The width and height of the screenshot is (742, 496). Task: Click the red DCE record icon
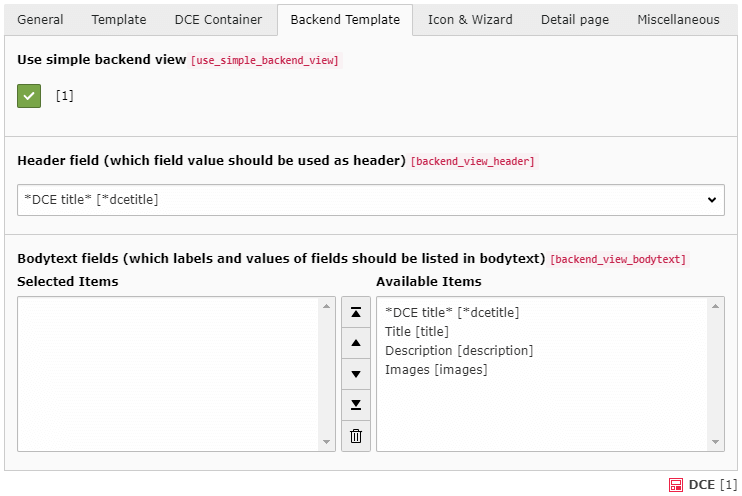(x=677, y=485)
